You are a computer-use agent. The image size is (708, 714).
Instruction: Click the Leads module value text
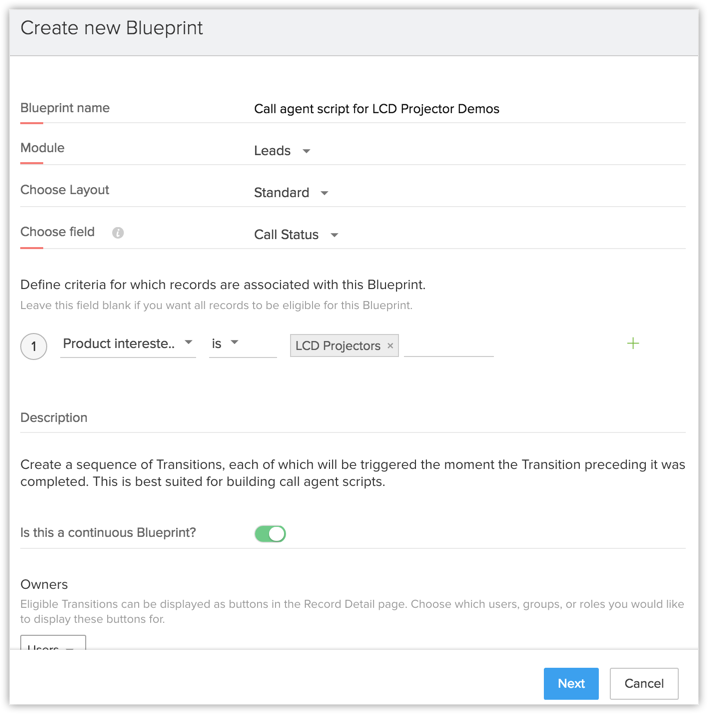point(272,151)
